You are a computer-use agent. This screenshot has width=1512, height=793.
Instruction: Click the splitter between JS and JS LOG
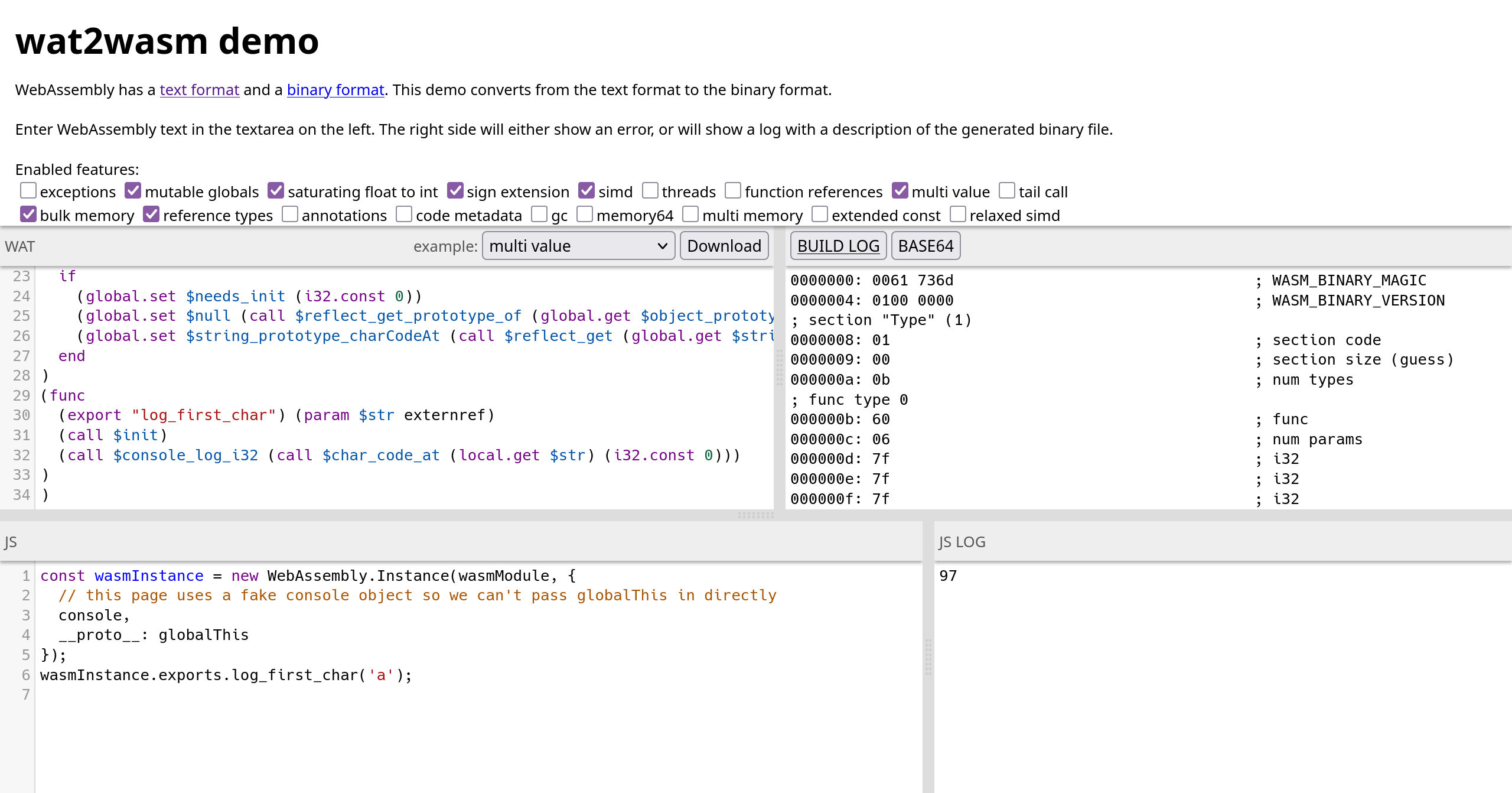[928, 657]
